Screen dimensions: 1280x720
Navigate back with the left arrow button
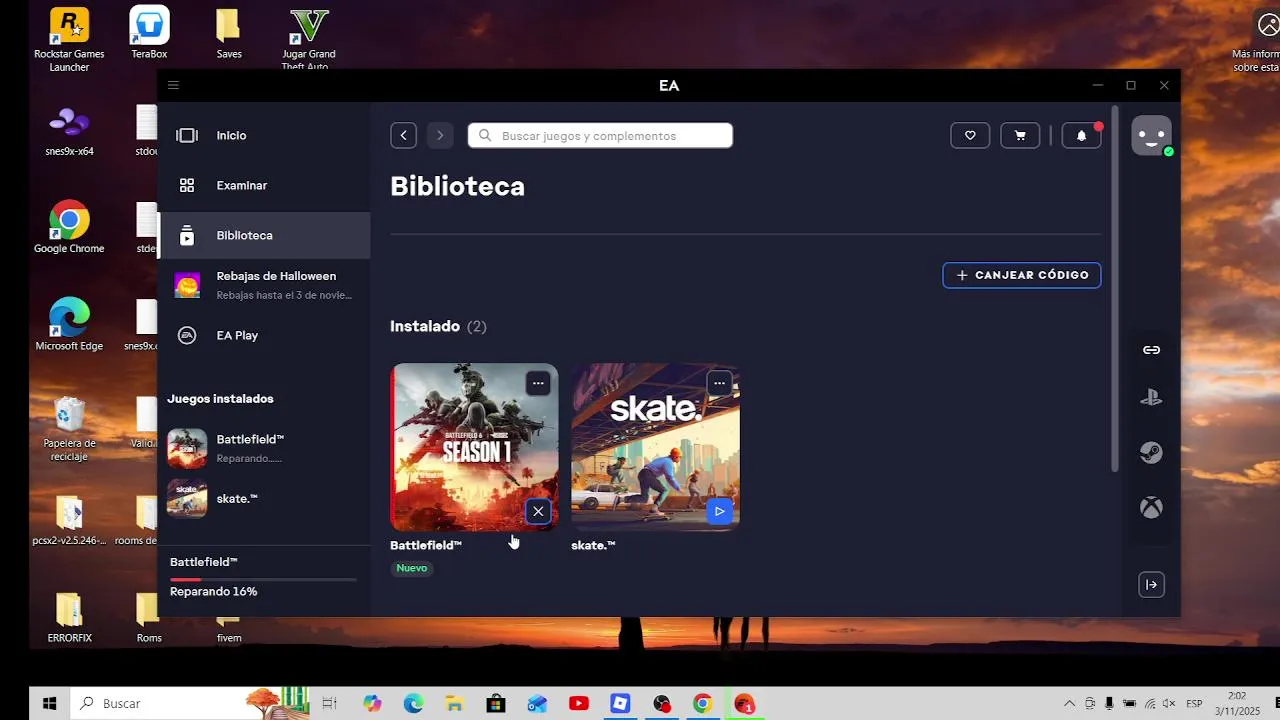403,135
